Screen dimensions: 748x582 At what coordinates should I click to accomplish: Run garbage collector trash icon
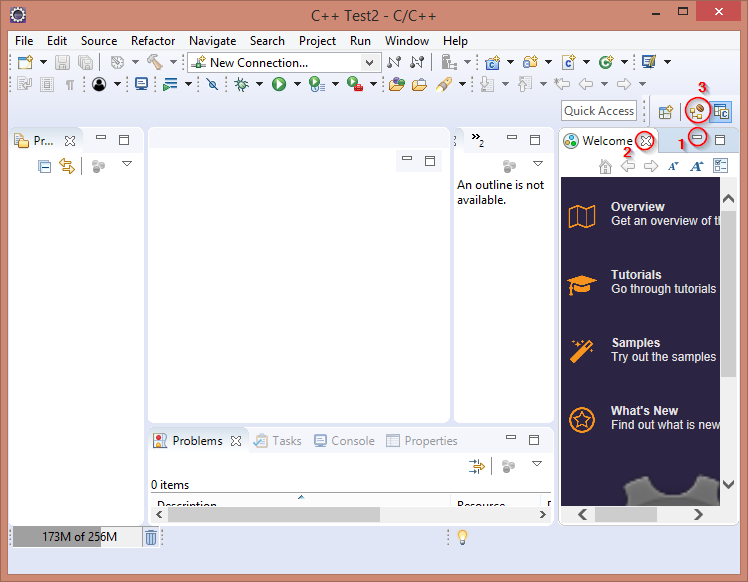click(x=151, y=537)
